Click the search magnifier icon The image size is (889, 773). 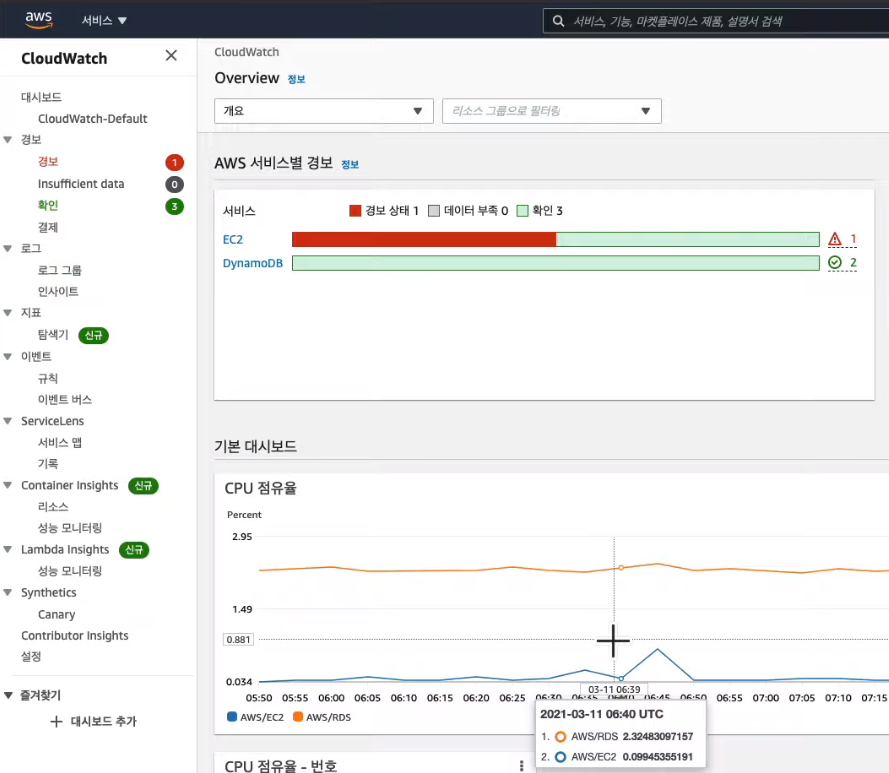click(x=558, y=21)
